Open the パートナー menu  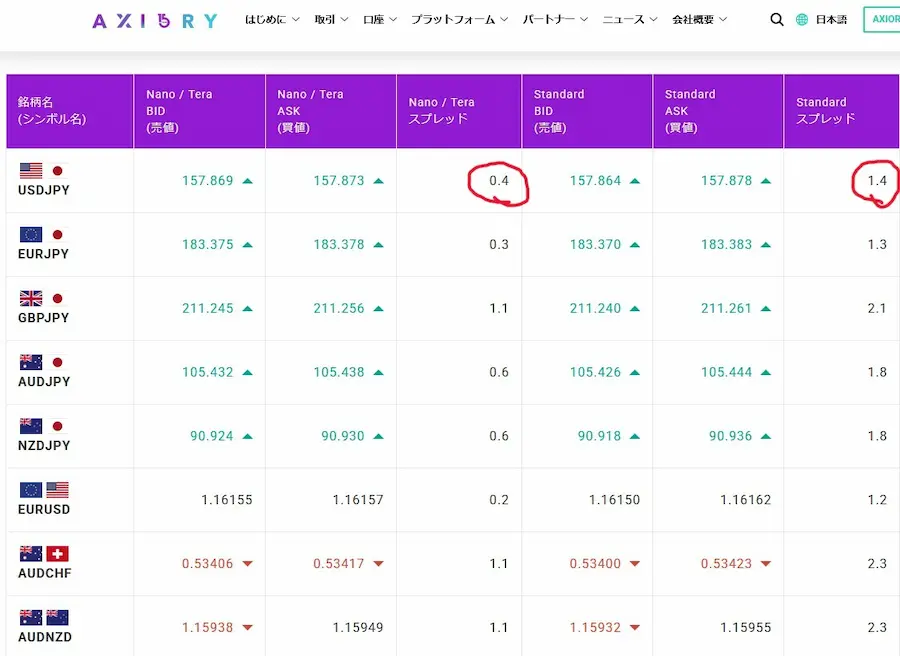tap(555, 20)
